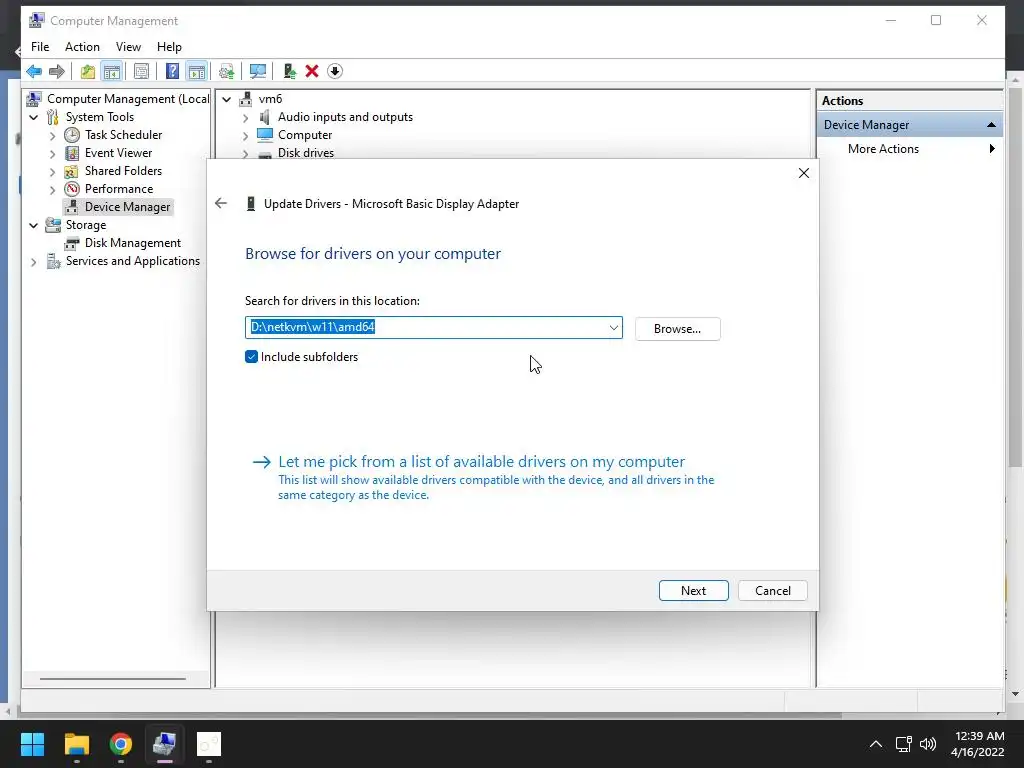Click the Performance gauge icon
The width and height of the screenshot is (1024, 768).
[72, 189]
